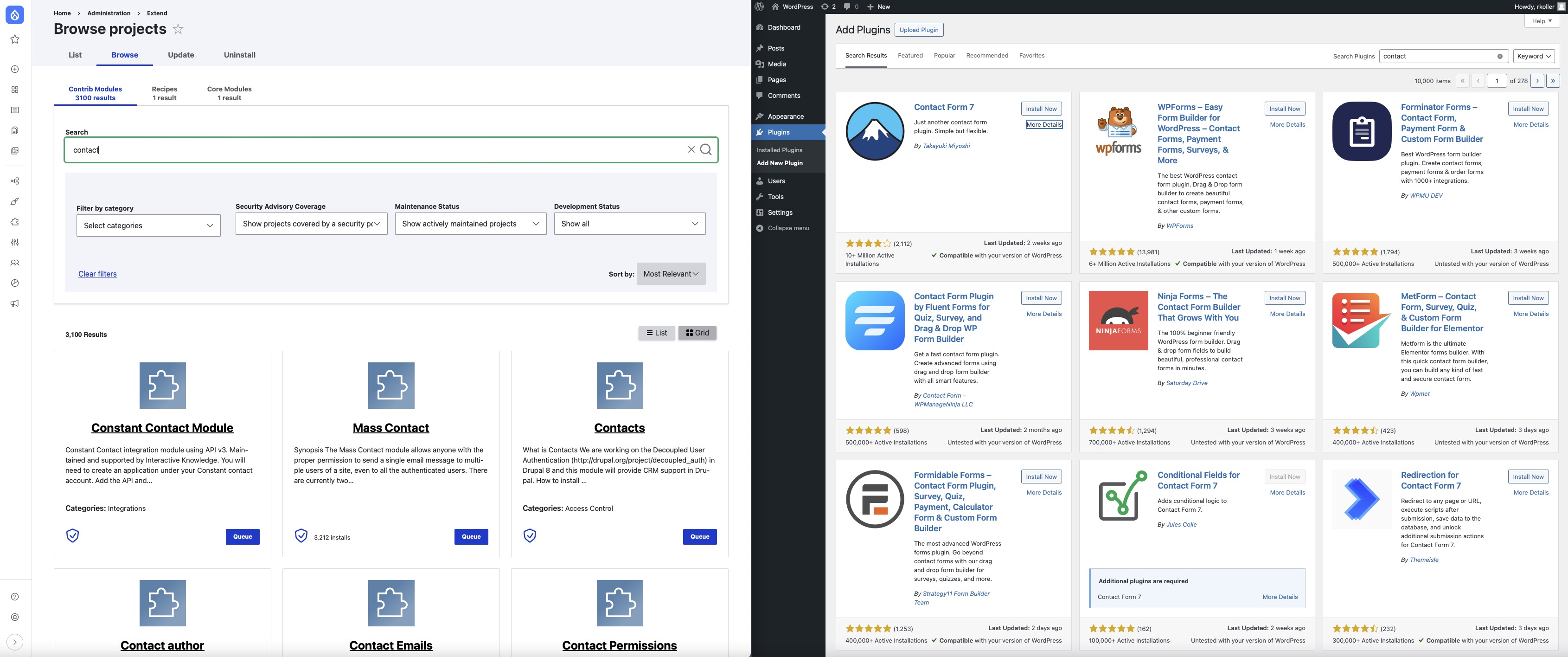The image size is (1568, 657).
Task: Switch the Drupal results to List view
Action: click(656, 333)
